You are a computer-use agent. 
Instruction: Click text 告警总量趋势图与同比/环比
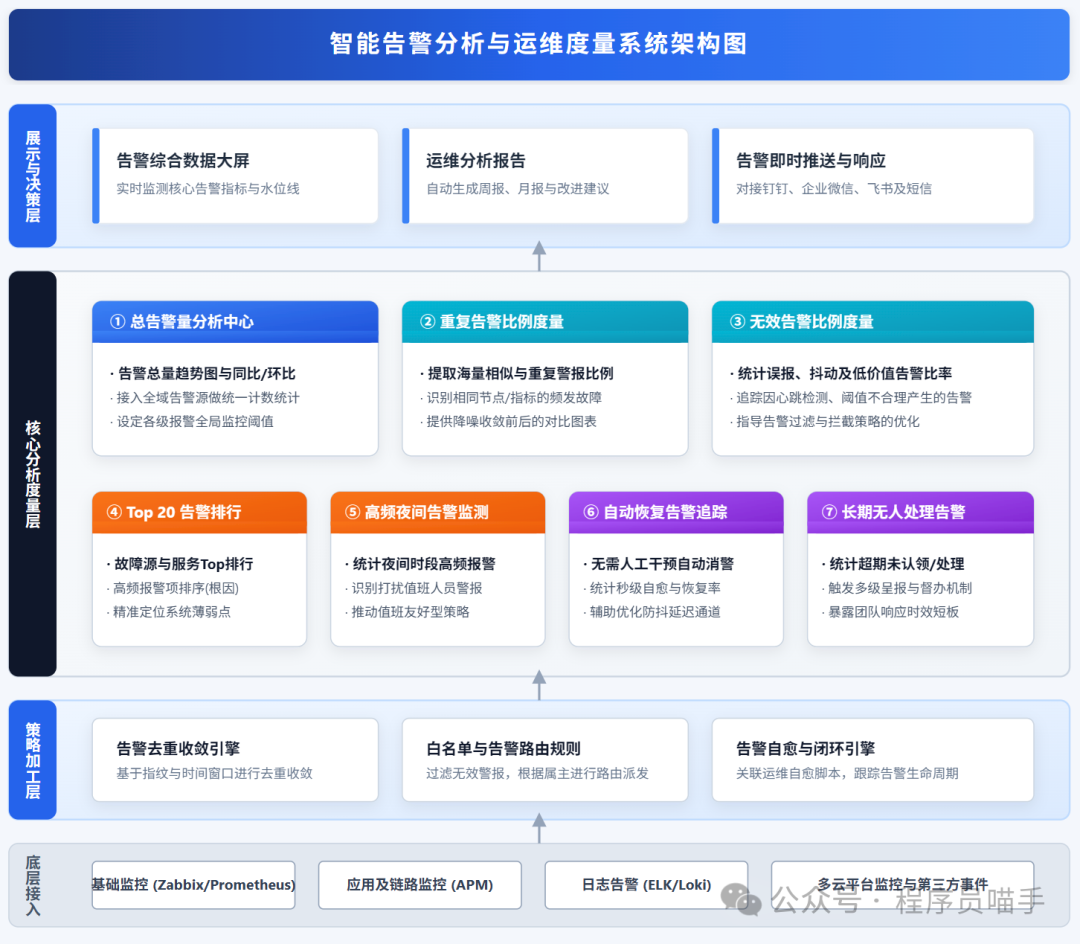(207, 373)
